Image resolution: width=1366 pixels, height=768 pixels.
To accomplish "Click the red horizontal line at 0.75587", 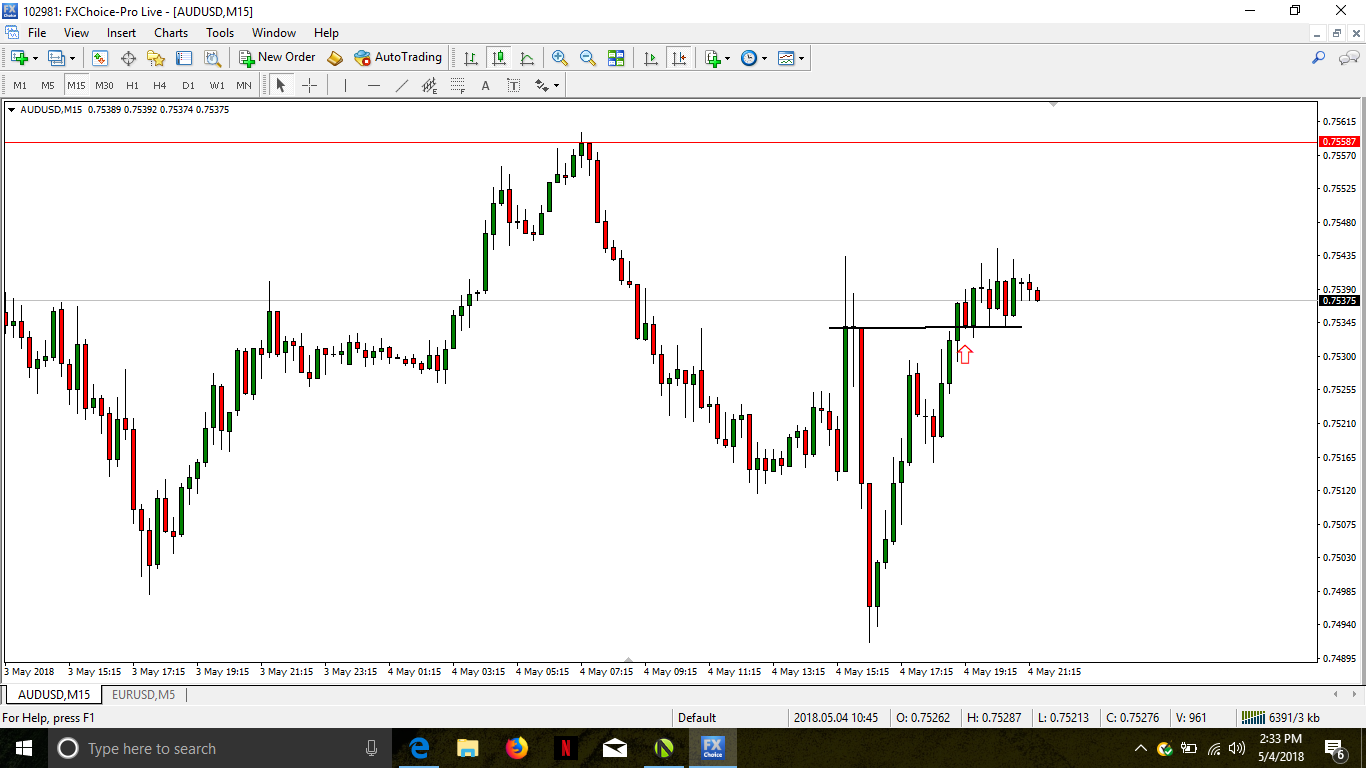I will 300,143.
